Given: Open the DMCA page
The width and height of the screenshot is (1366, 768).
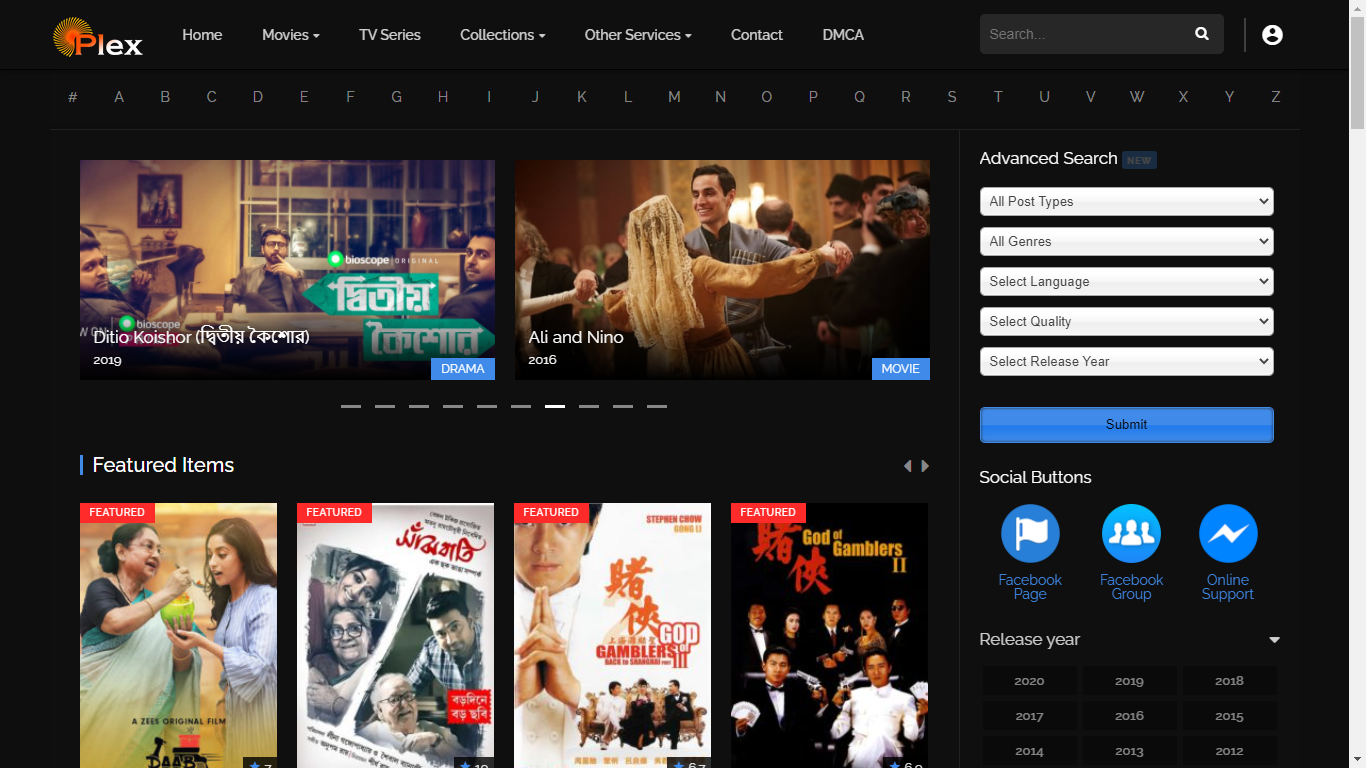Looking at the screenshot, I should coord(843,34).
